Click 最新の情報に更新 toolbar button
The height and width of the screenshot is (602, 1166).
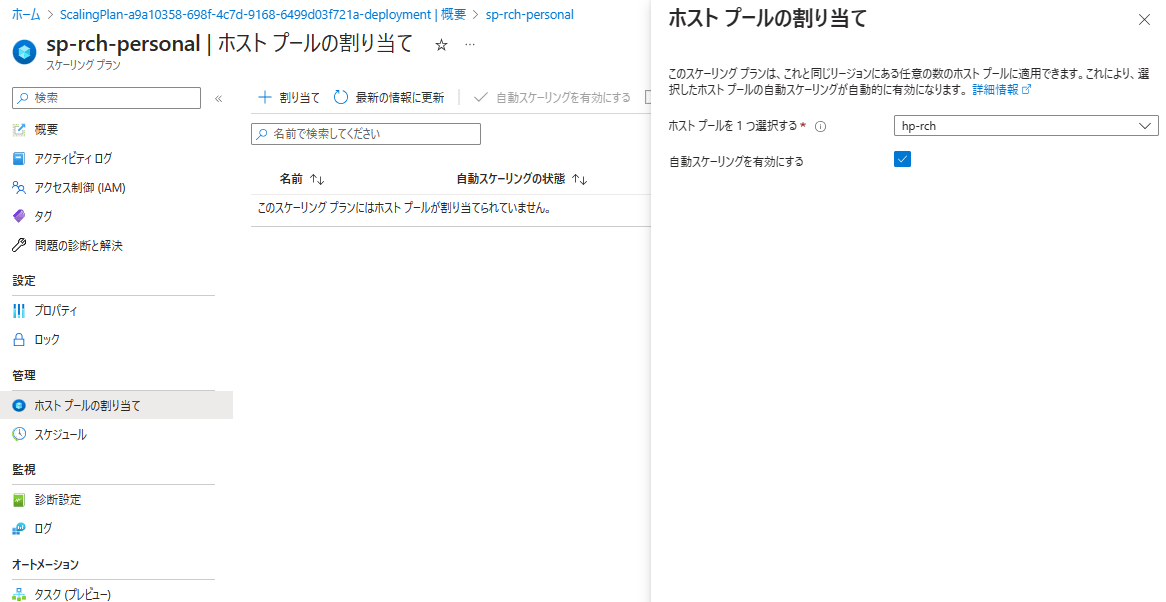(389, 97)
